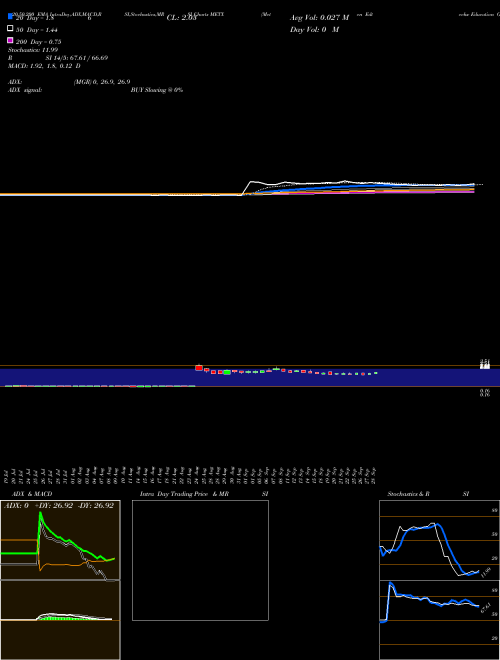
Task: Click the '(MGR) 0, 26.9, 26.9' ADX values
Action: pyautogui.click(x=102, y=82)
